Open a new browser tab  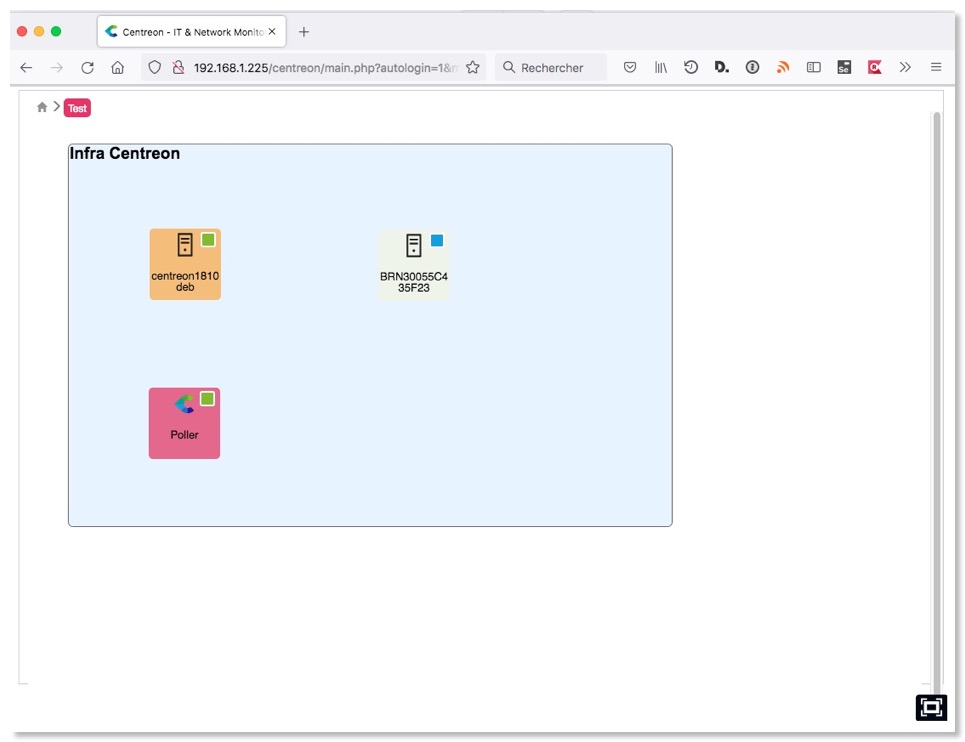point(304,32)
